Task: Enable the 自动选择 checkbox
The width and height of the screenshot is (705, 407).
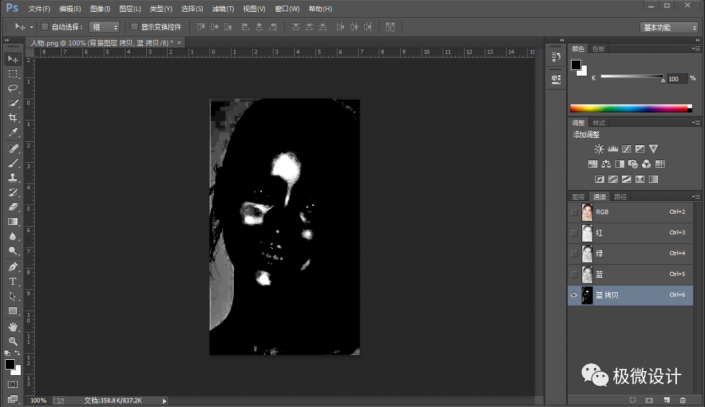Action: (x=44, y=27)
